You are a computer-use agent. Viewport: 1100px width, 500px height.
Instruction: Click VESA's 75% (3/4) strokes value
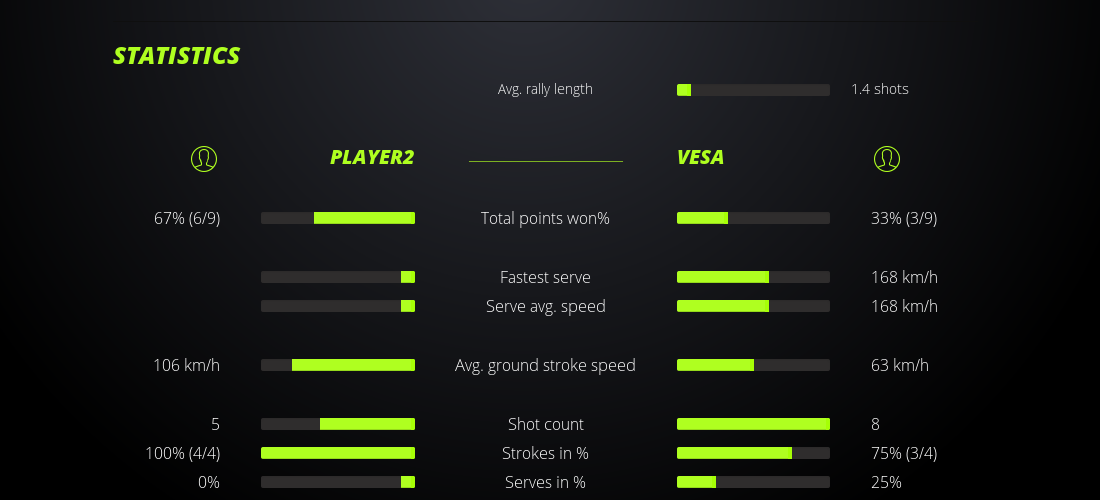(904, 453)
